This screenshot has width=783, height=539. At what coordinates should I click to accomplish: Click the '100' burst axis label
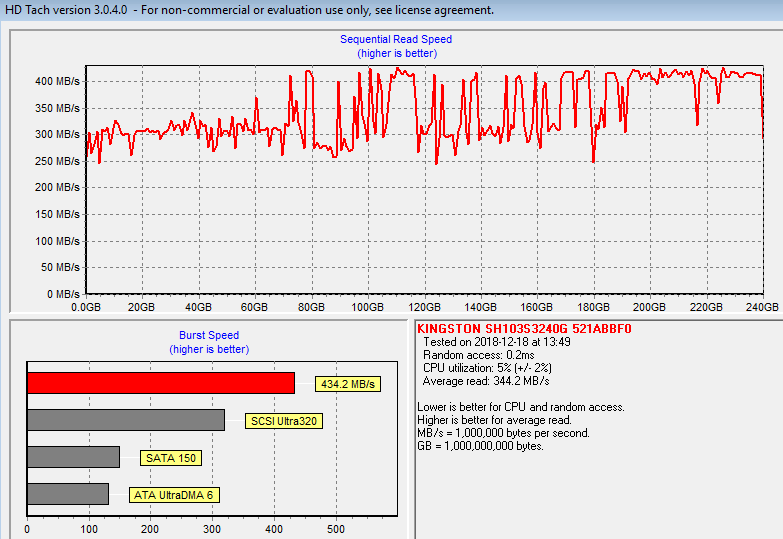pos(89,529)
